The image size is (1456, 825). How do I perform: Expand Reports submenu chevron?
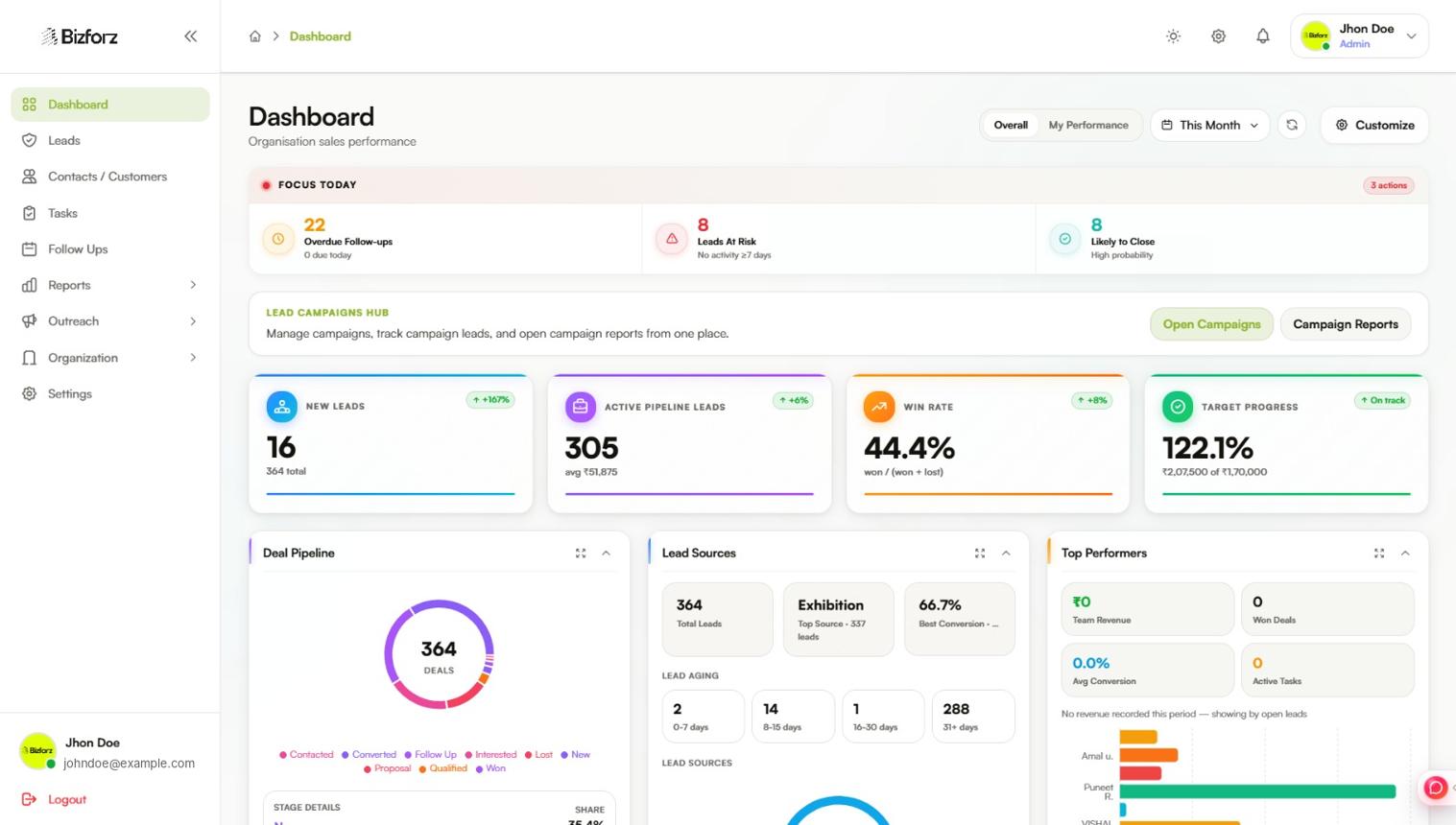click(193, 285)
